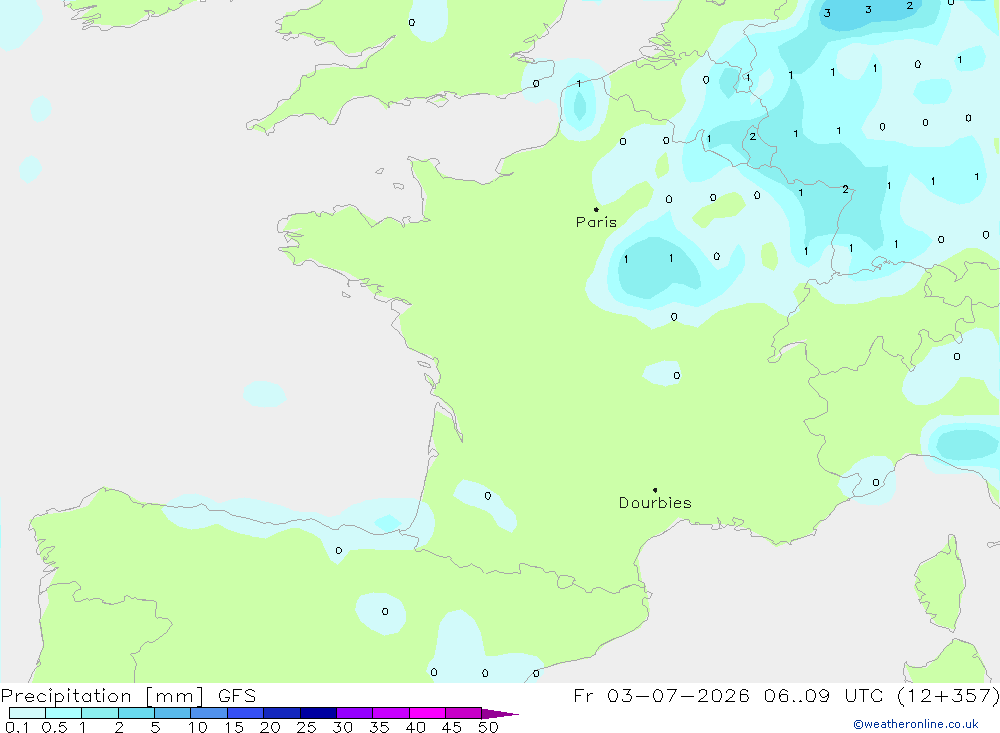
Task: Click the 20 legend scale label
Action: click(x=270, y=727)
